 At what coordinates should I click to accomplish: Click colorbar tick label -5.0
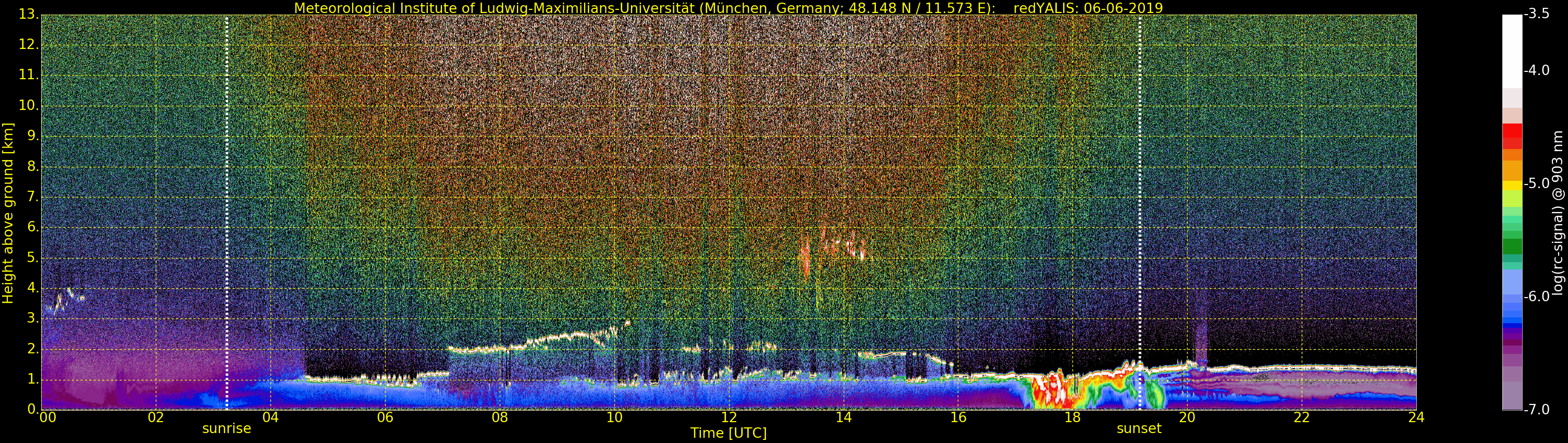[1536, 184]
